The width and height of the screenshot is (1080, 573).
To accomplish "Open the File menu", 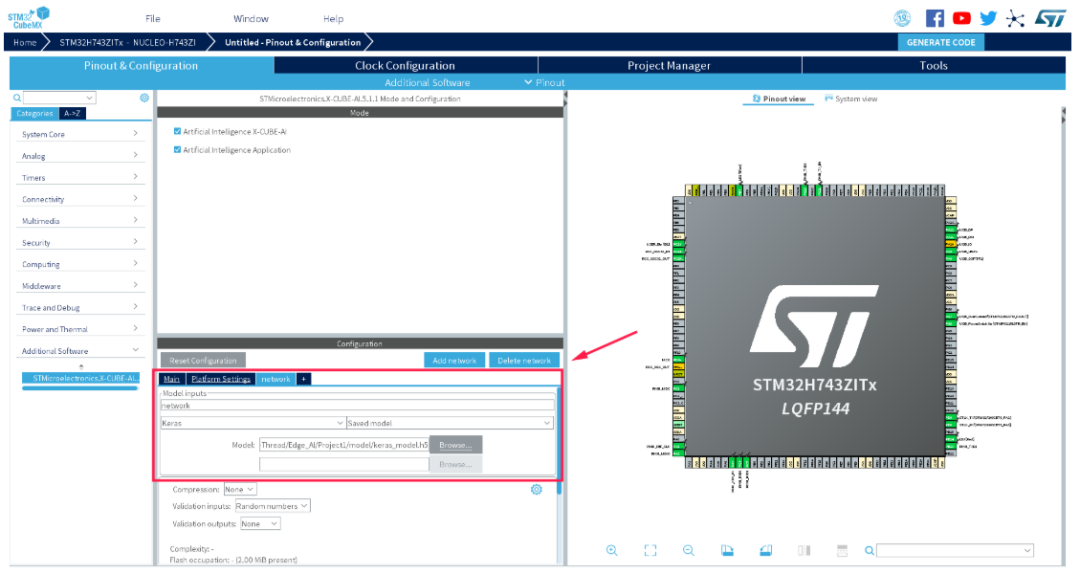I will click(153, 19).
